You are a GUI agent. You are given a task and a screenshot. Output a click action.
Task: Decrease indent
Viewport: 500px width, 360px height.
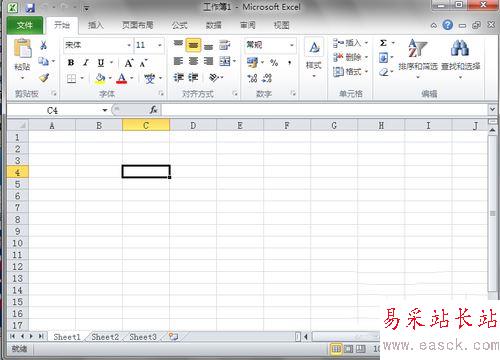[x=178, y=78]
